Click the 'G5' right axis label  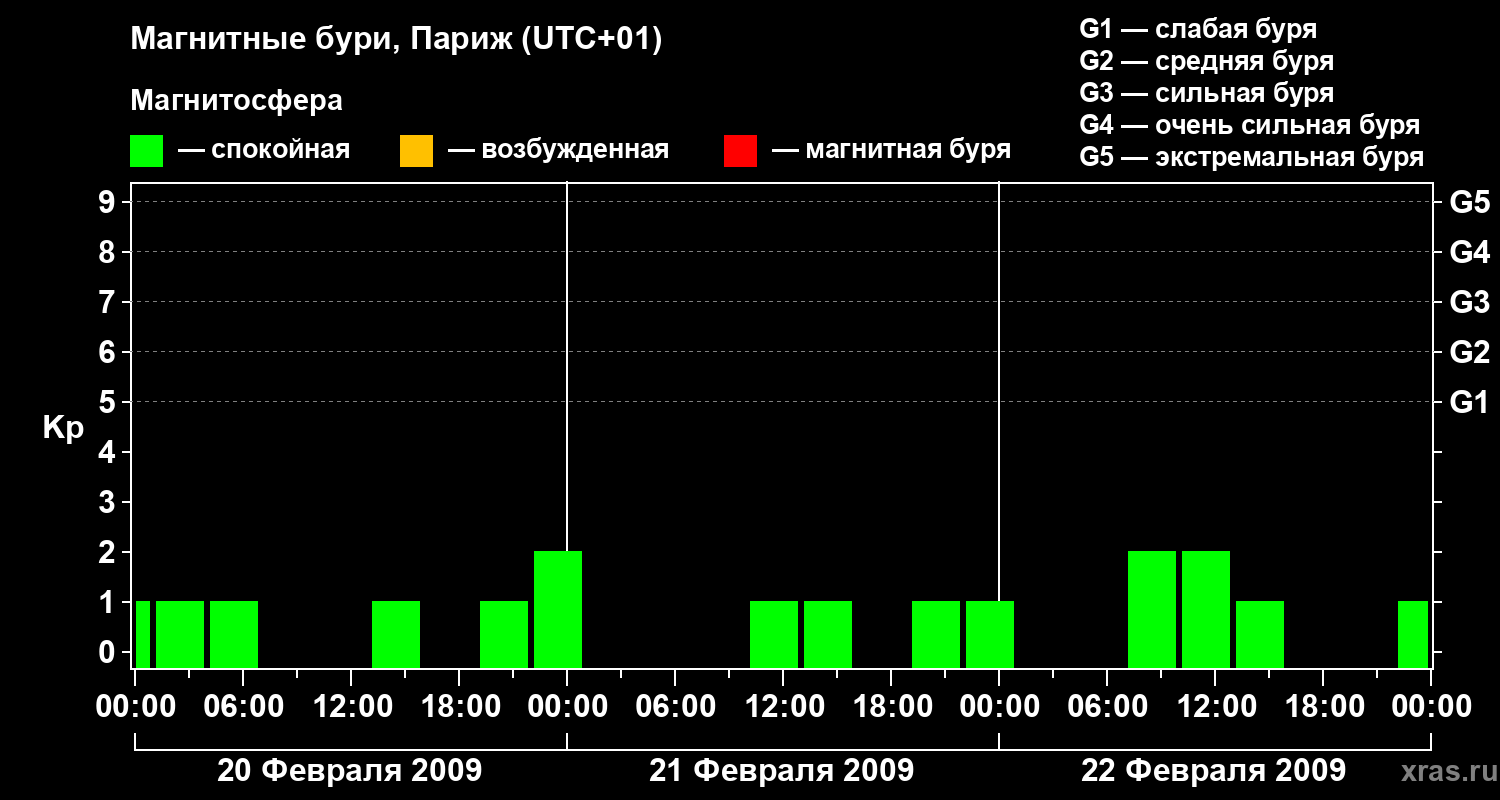click(x=1469, y=202)
